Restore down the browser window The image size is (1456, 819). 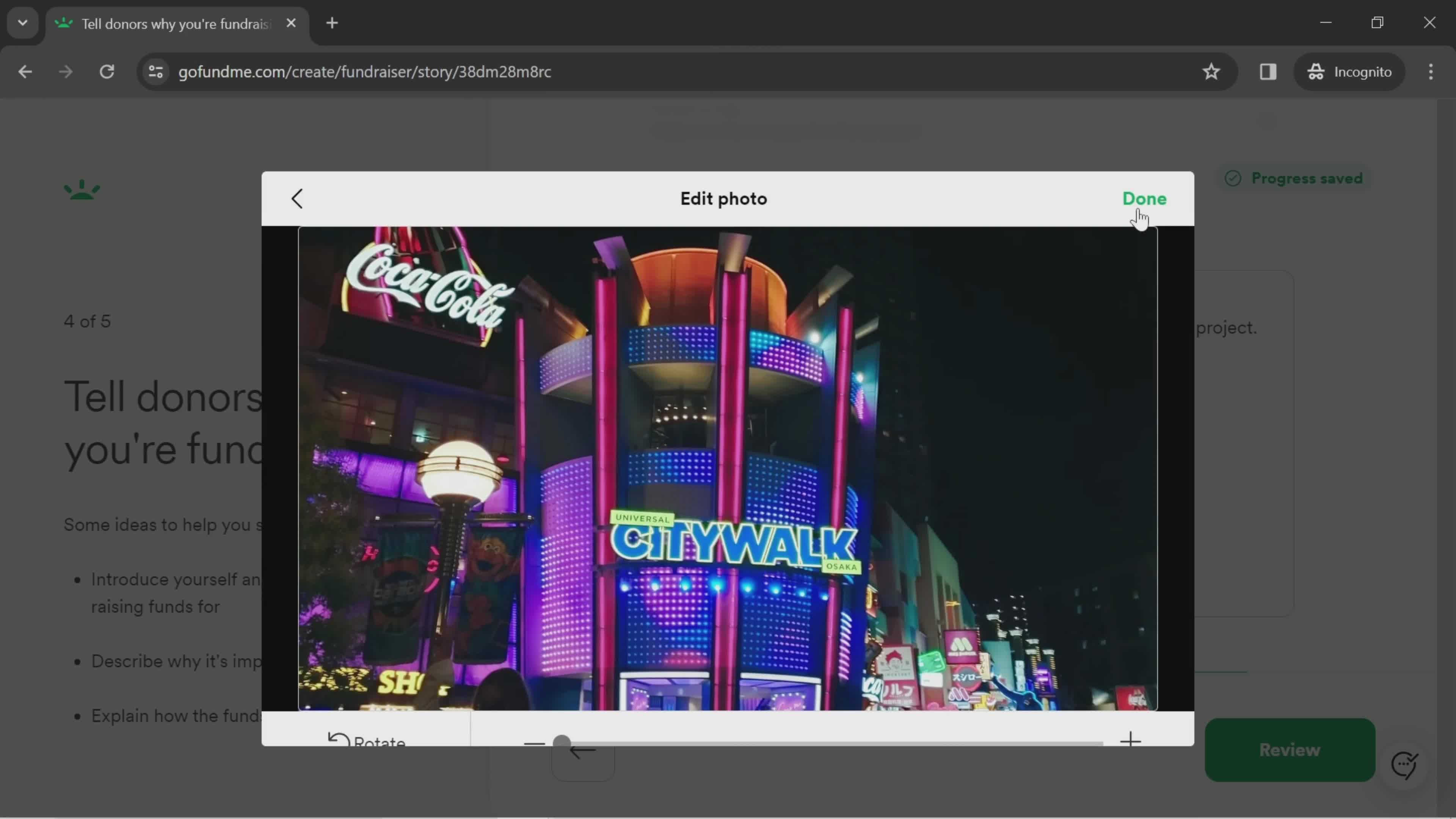(1378, 23)
